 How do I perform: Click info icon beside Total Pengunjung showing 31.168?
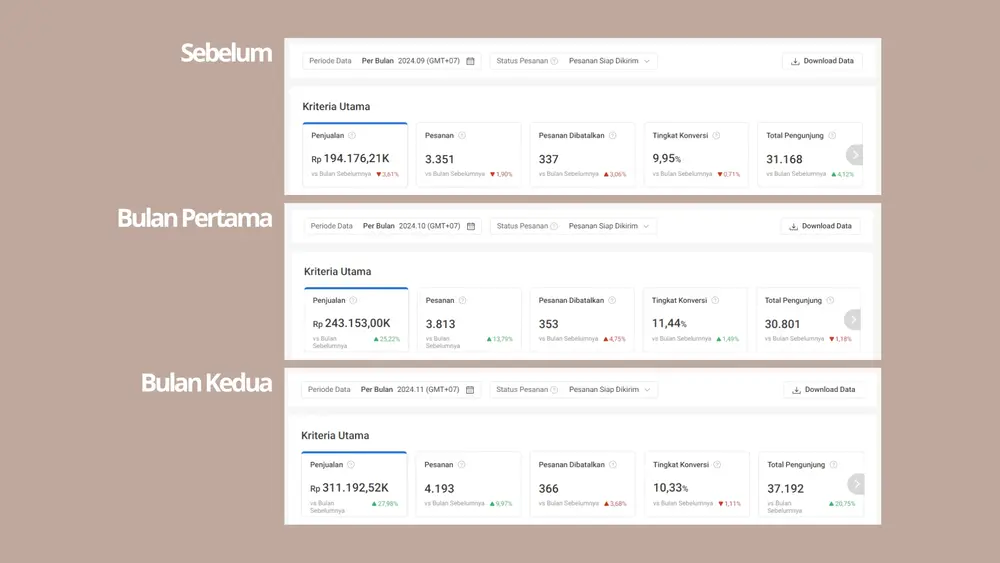pos(832,136)
